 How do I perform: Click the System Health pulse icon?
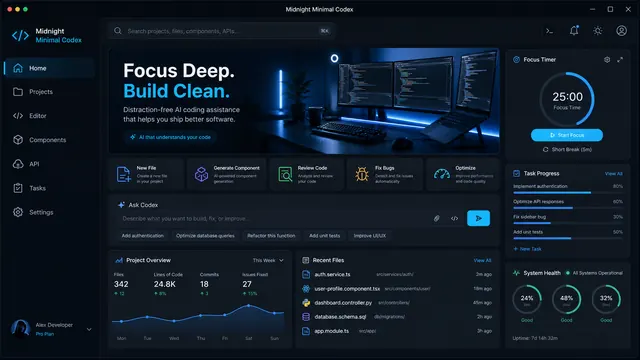point(516,273)
